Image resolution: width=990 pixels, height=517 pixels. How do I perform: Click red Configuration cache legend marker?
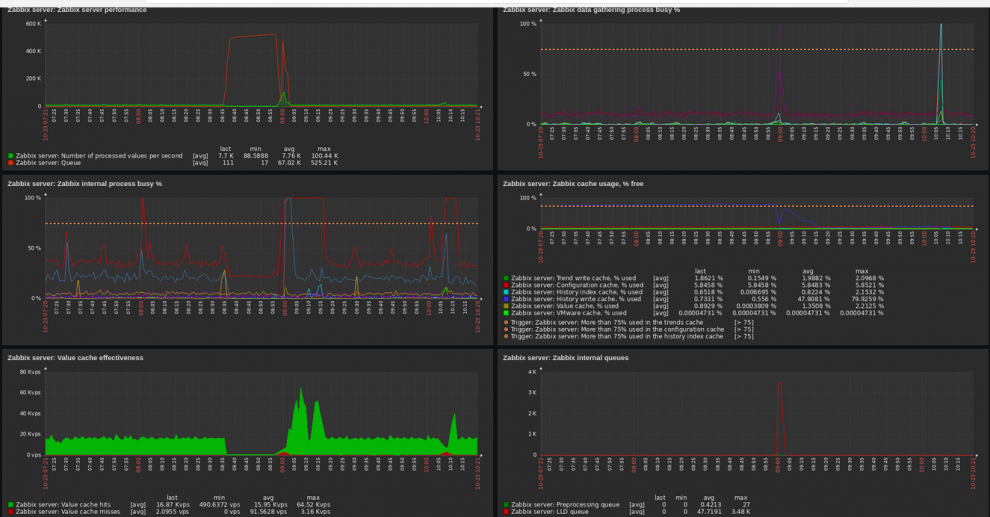506,284
